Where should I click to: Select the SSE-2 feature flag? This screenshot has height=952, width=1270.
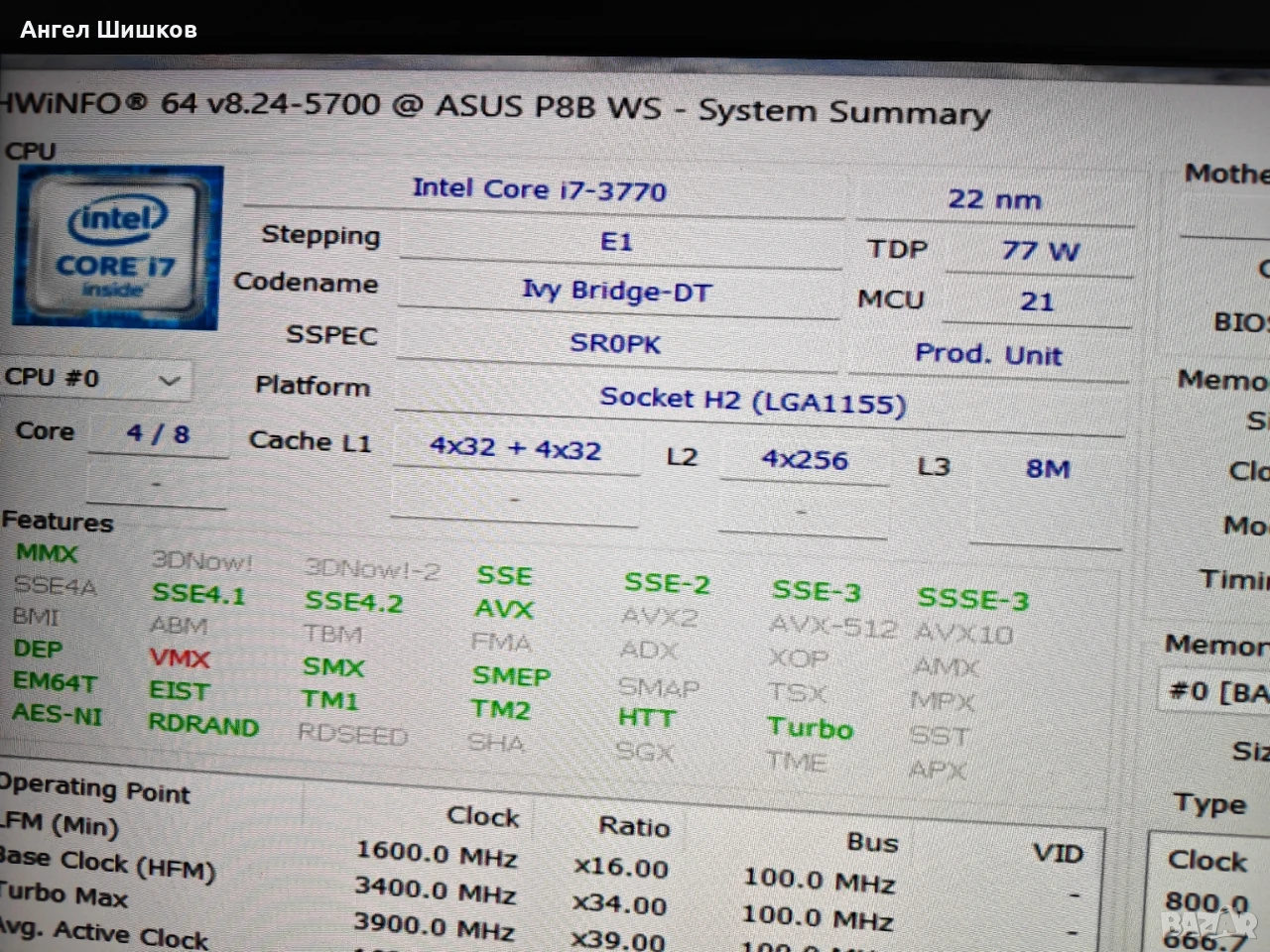pyautogui.click(x=667, y=583)
